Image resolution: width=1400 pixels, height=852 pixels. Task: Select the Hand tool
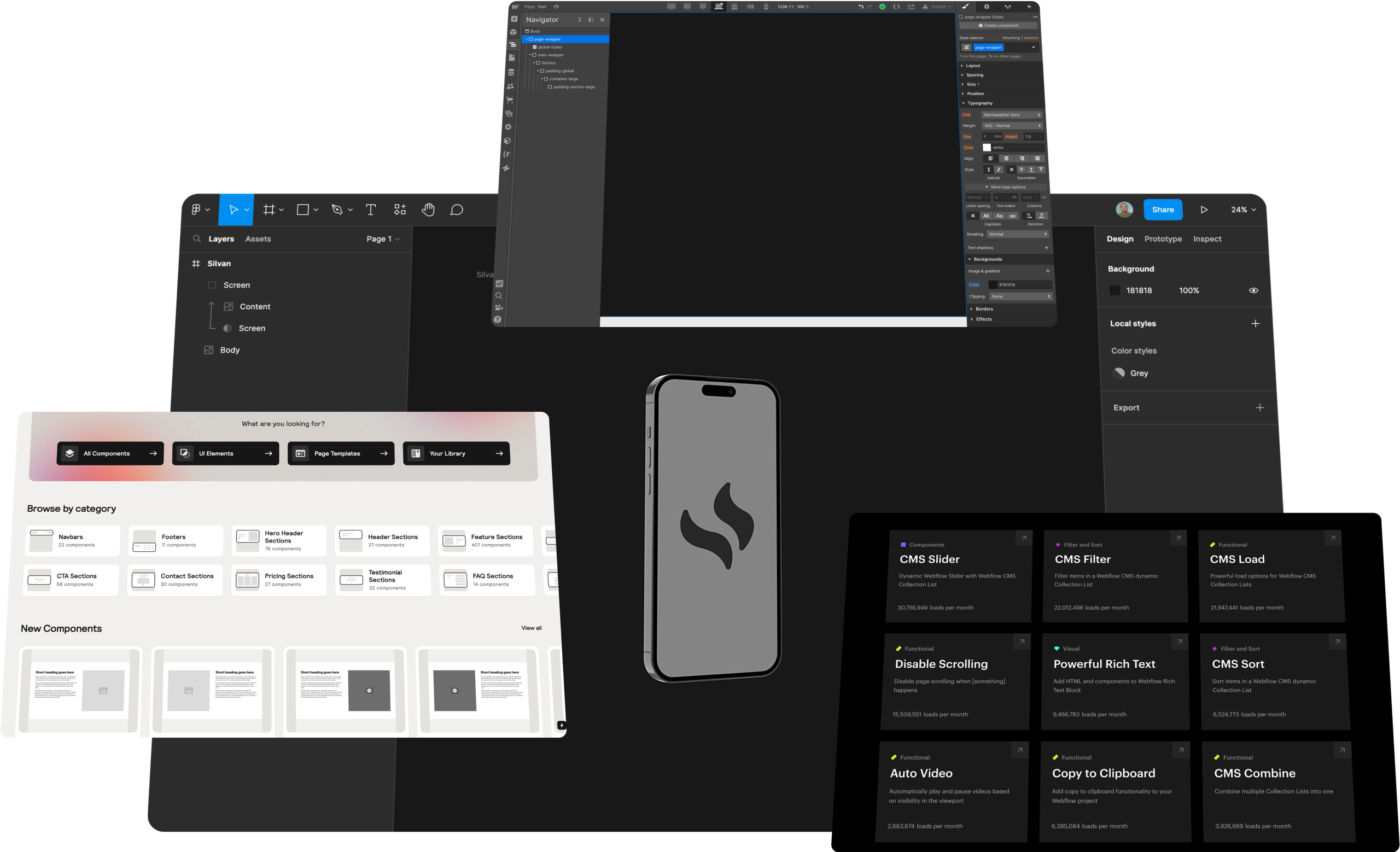coord(428,209)
